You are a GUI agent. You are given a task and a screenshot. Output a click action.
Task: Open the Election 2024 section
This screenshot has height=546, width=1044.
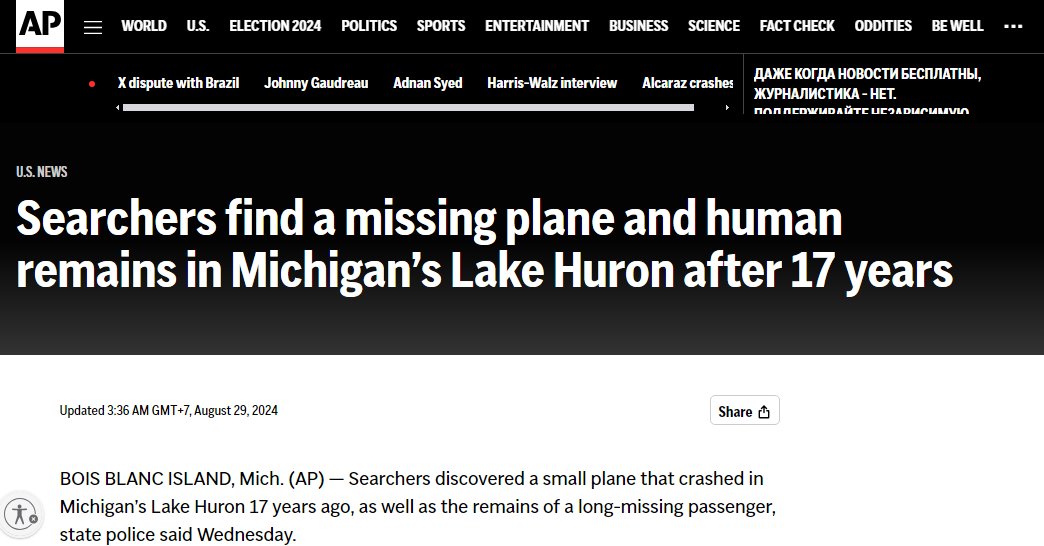click(275, 26)
